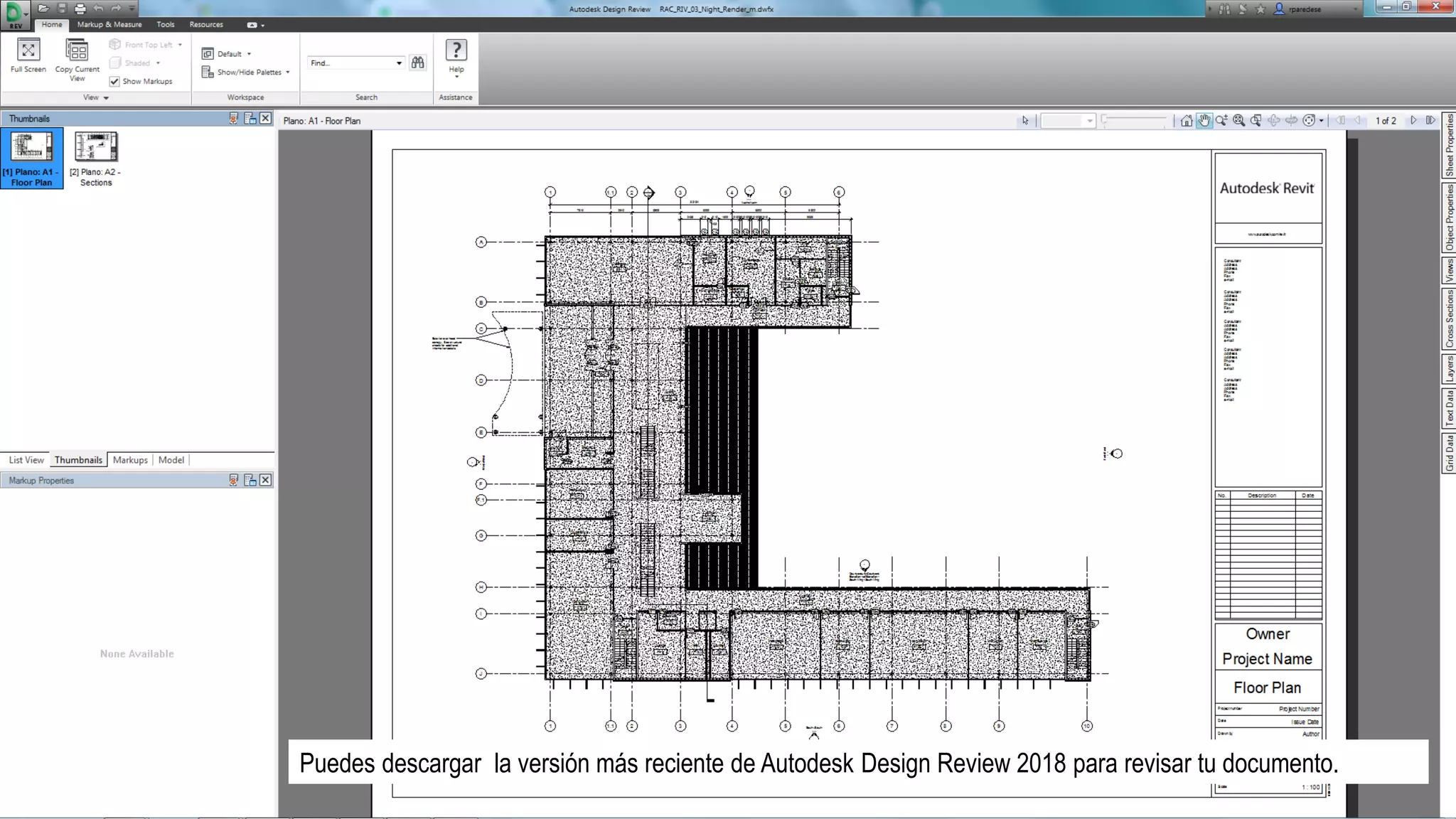Expand the View panel dropdown arrow
This screenshot has height=819, width=1456.
coord(106,97)
